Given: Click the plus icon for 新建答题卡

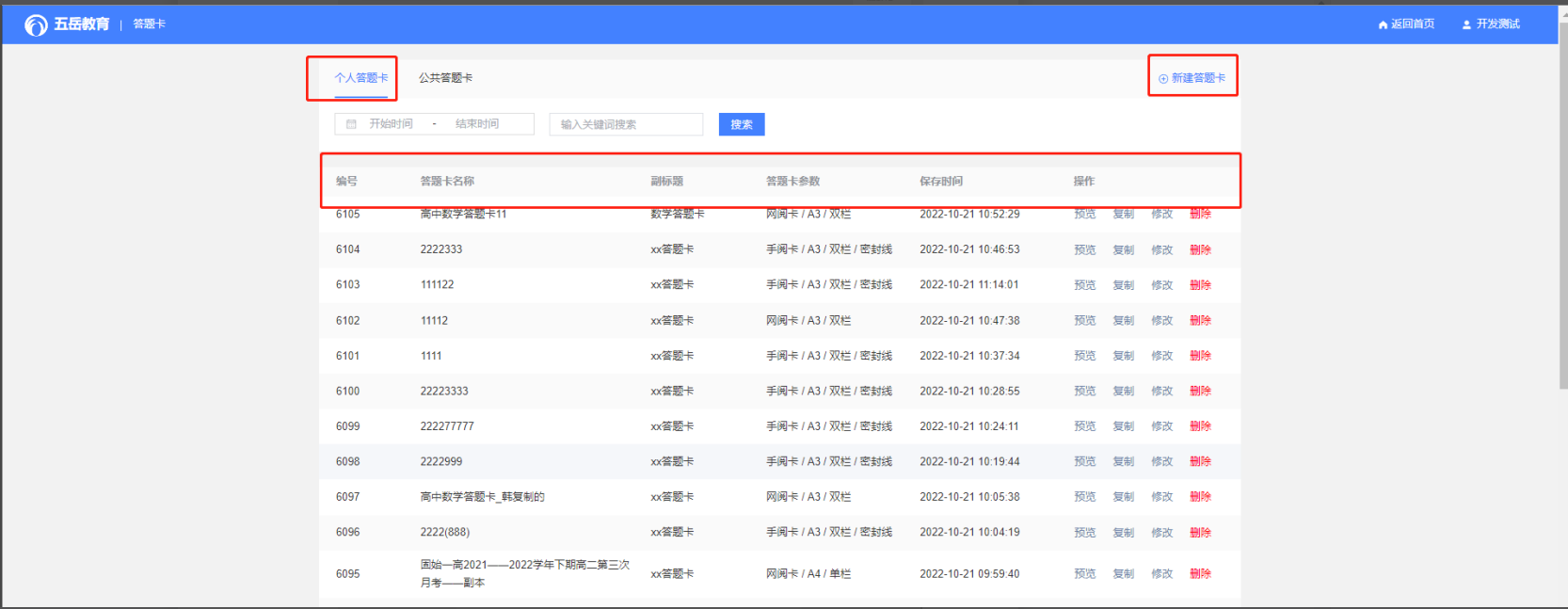Looking at the screenshot, I should (1163, 79).
